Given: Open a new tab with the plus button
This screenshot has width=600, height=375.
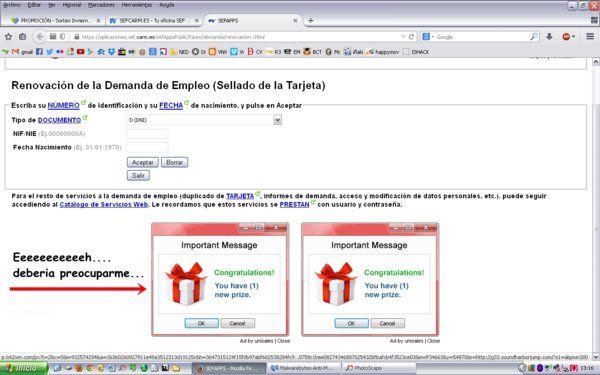Looking at the screenshot, I should [x=311, y=20].
